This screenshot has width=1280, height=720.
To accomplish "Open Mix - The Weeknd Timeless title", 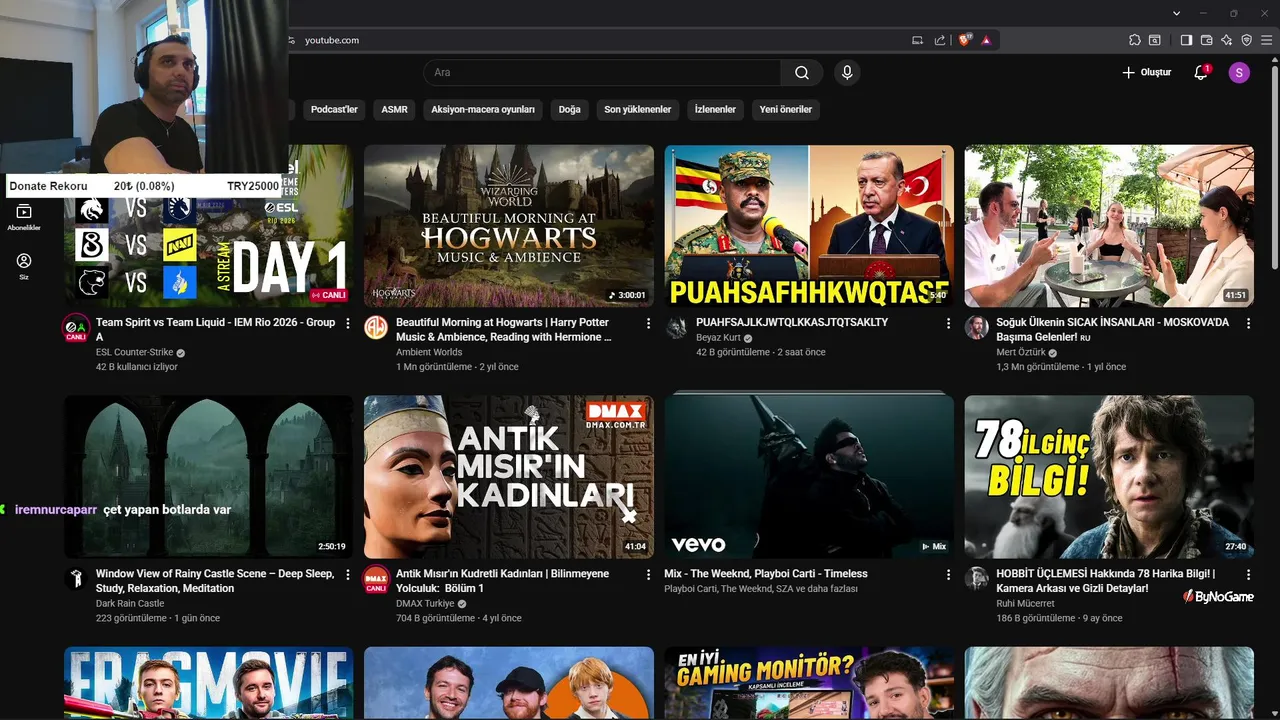I will point(765,574).
